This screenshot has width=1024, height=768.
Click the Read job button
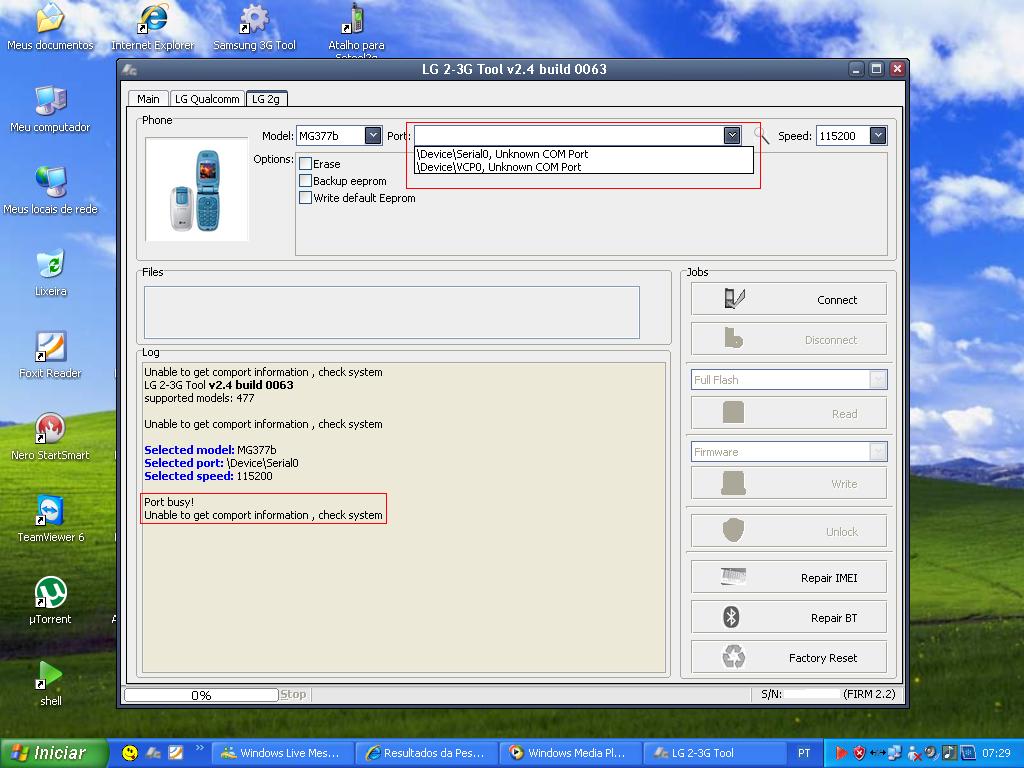[789, 413]
